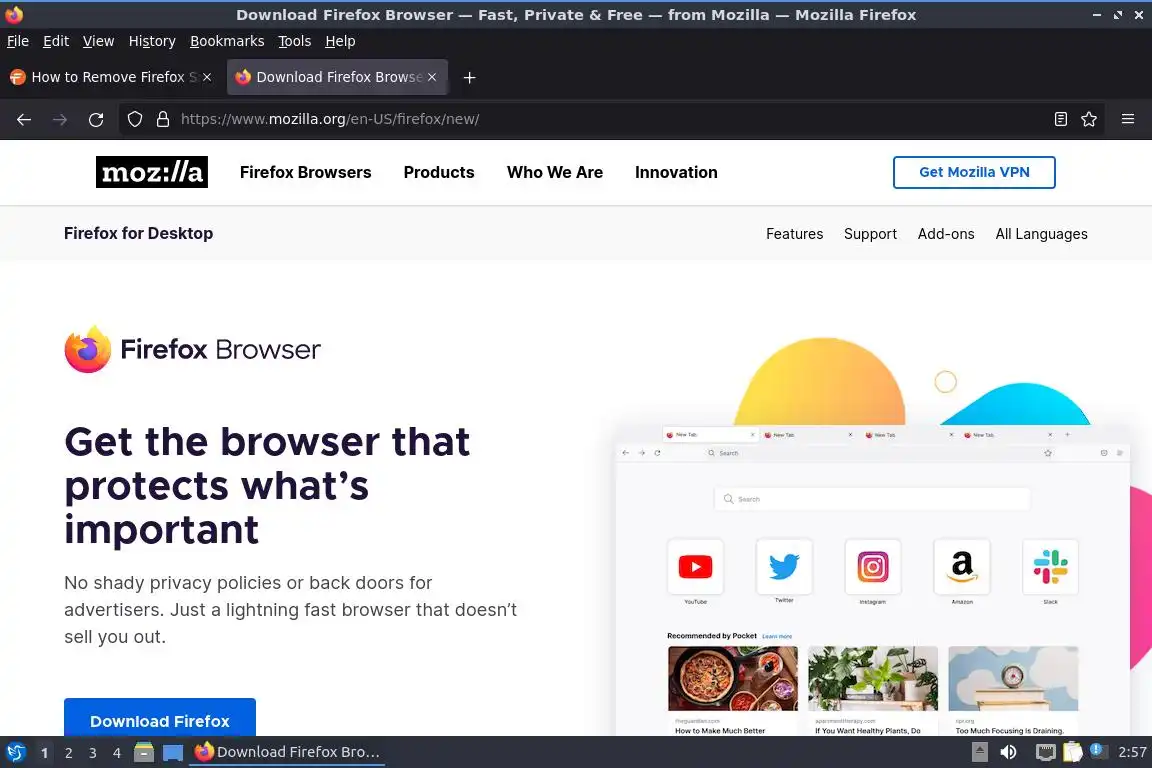Toggle Reader View icon in address bar
Image resolution: width=1152 pixels, height=768 pixels.
(1060, 119)
